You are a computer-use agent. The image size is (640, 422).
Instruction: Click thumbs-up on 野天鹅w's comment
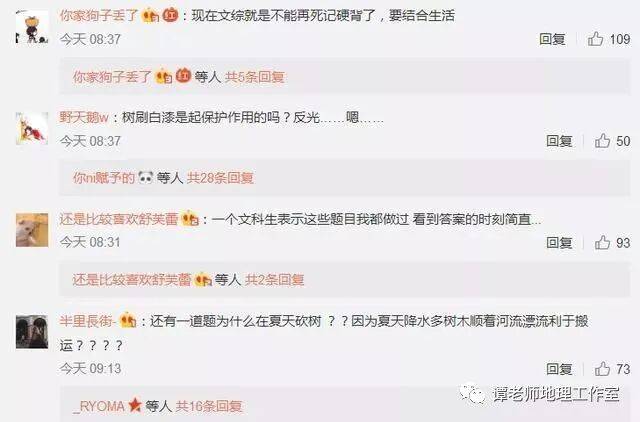click(602, 141)
